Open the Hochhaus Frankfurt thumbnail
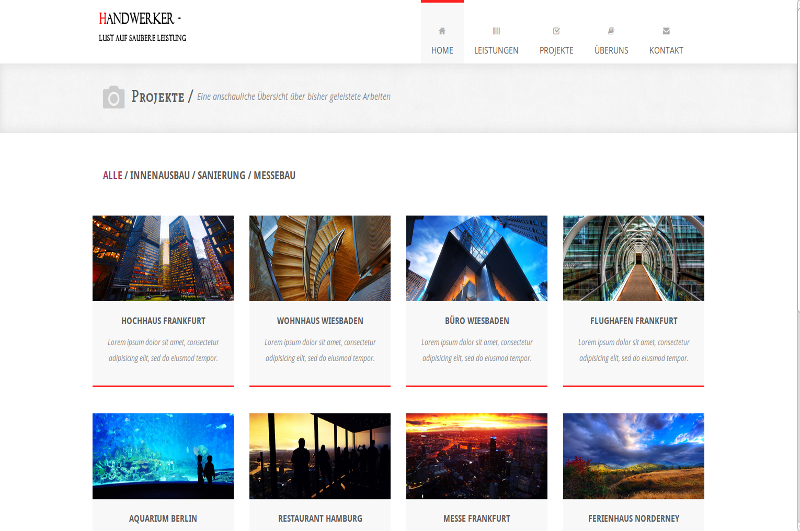The height and width of the screenshot is (531, 800). pos(163,258)
